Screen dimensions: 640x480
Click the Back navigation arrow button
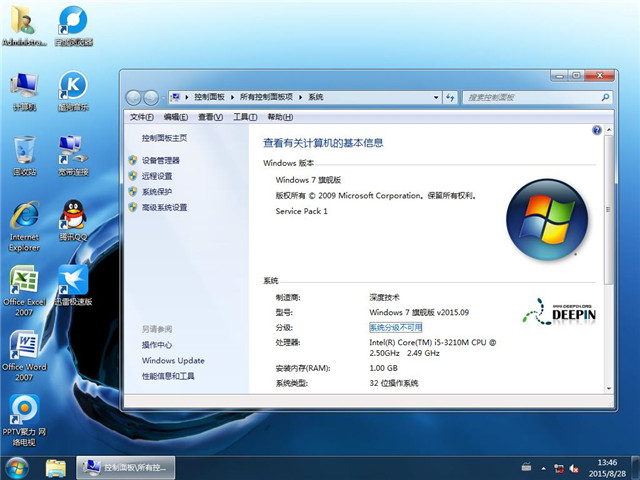coord(133,98)
